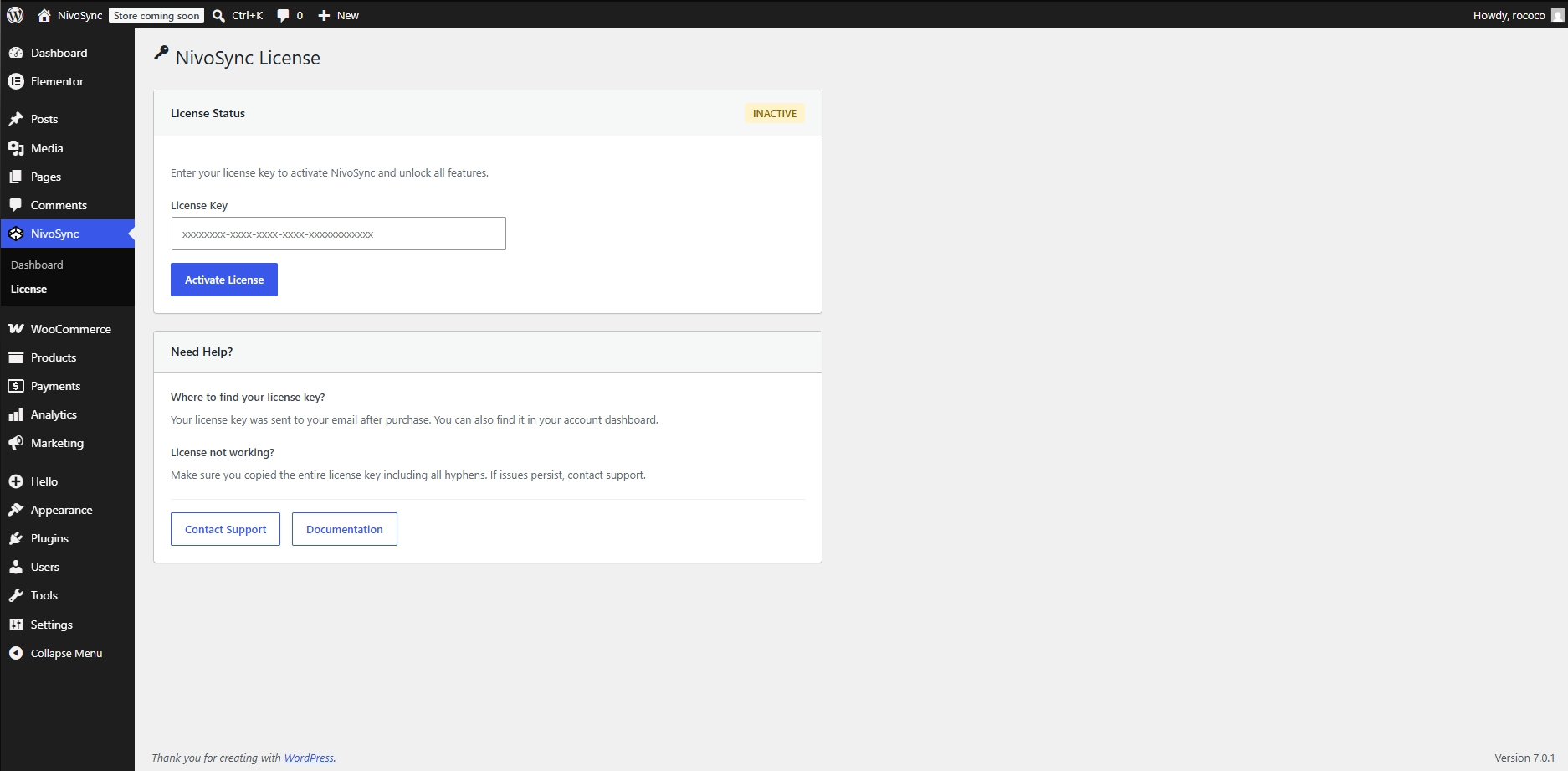Focus the License Key input field

pyautogui.click(x=339, y=234)
